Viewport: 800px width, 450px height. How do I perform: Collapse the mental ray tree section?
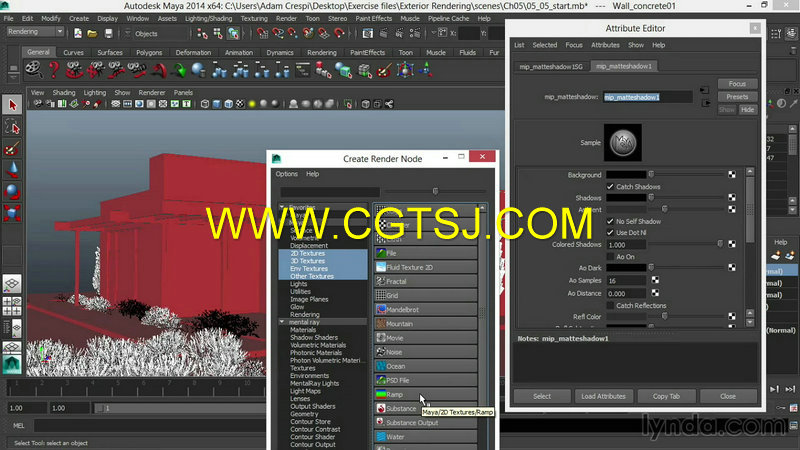tap(282, 322)
